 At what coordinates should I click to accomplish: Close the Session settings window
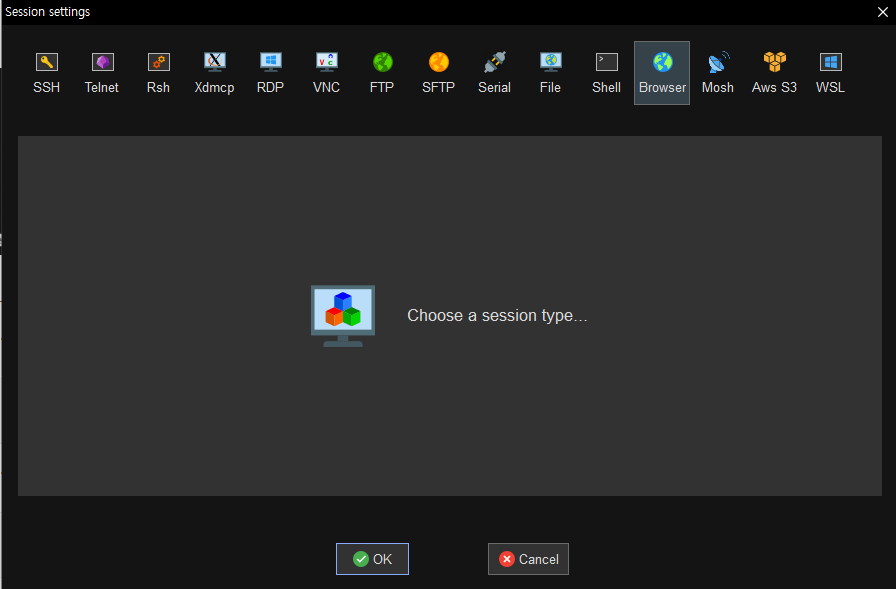point(882,12)
